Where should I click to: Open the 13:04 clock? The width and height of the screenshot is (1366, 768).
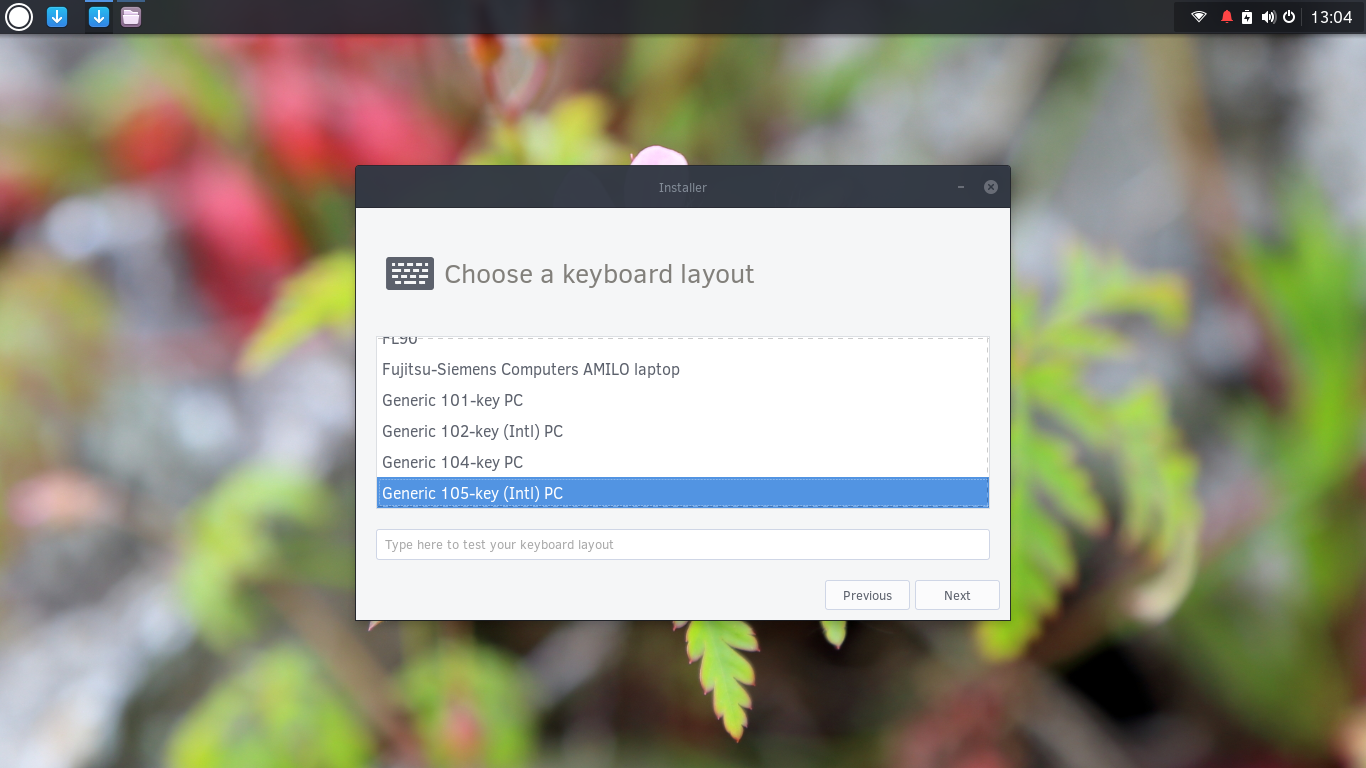[1331, 17]
